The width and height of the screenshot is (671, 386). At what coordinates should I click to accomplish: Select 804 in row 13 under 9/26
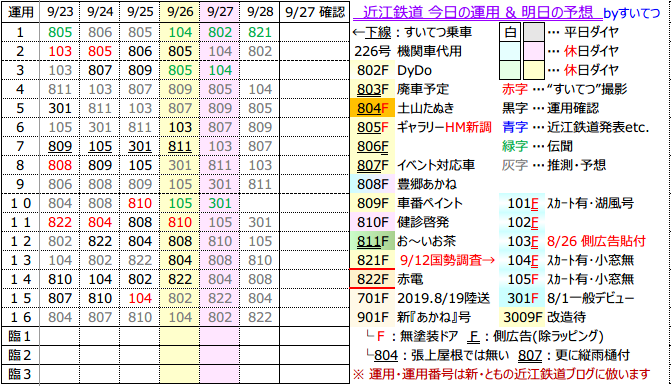[x=180, y=260]
